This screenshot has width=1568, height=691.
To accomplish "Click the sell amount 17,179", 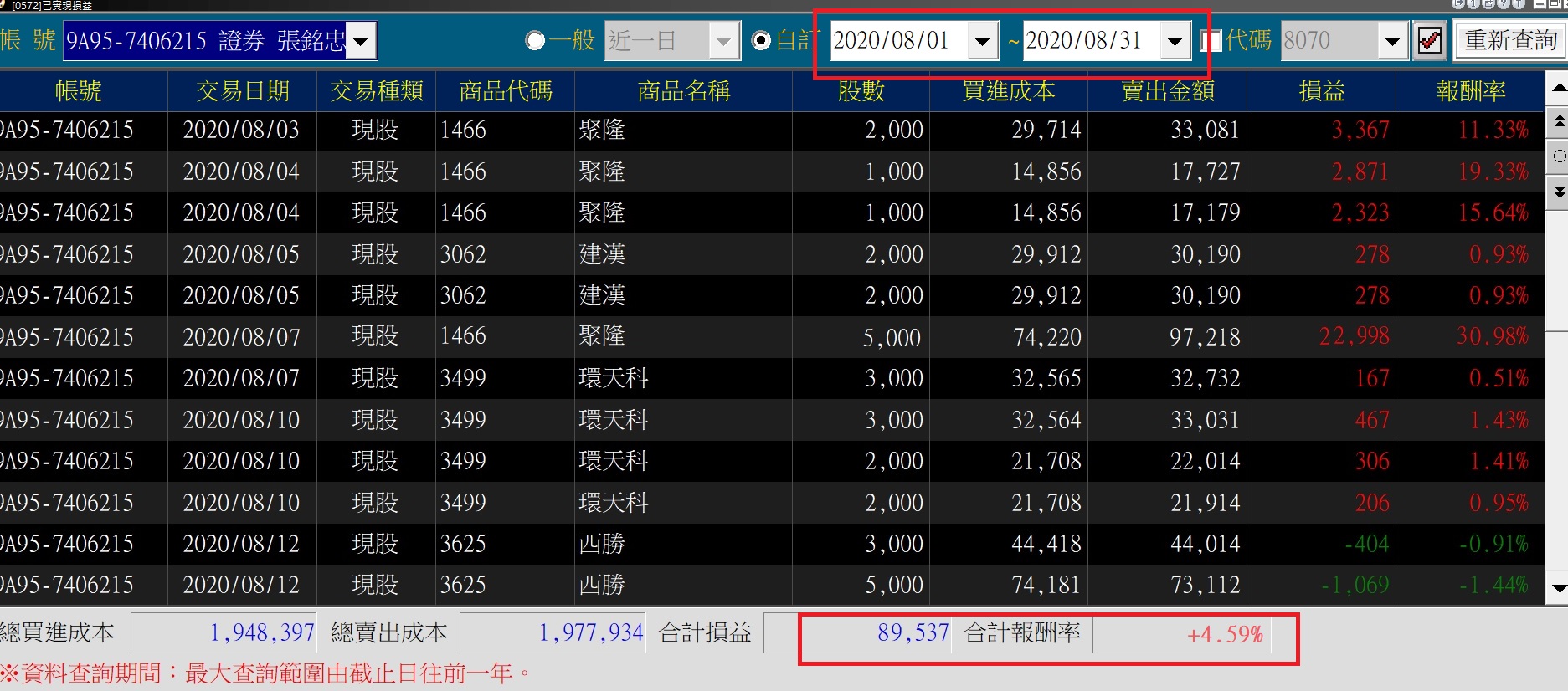I will coord(1206,212).
